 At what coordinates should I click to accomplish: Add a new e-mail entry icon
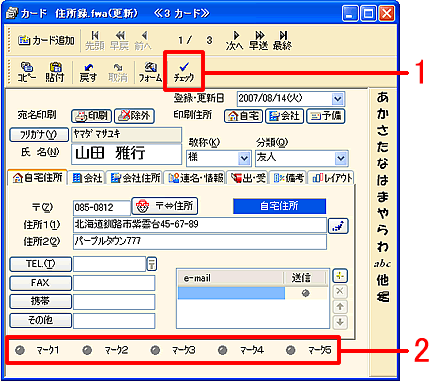340,276
